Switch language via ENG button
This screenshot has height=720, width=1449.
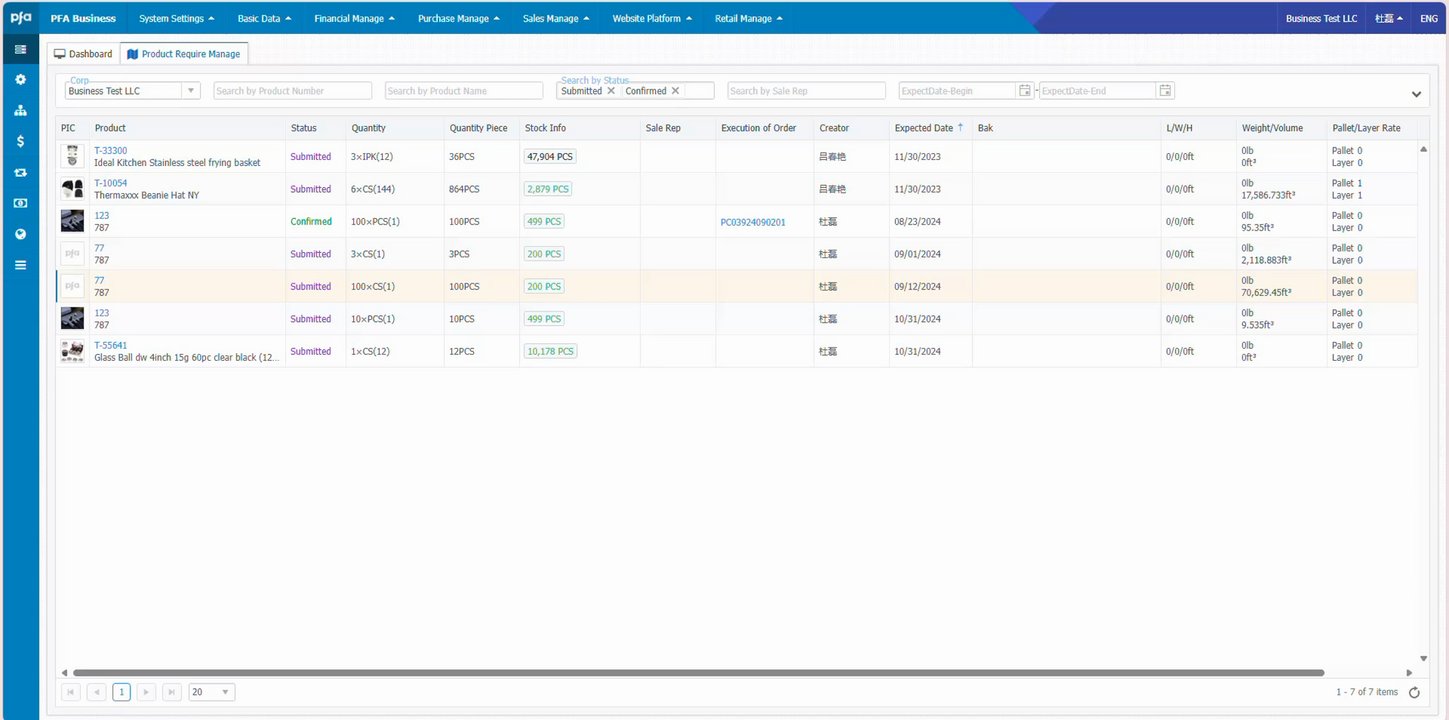pyautogui.click(x=1429, y=18)
